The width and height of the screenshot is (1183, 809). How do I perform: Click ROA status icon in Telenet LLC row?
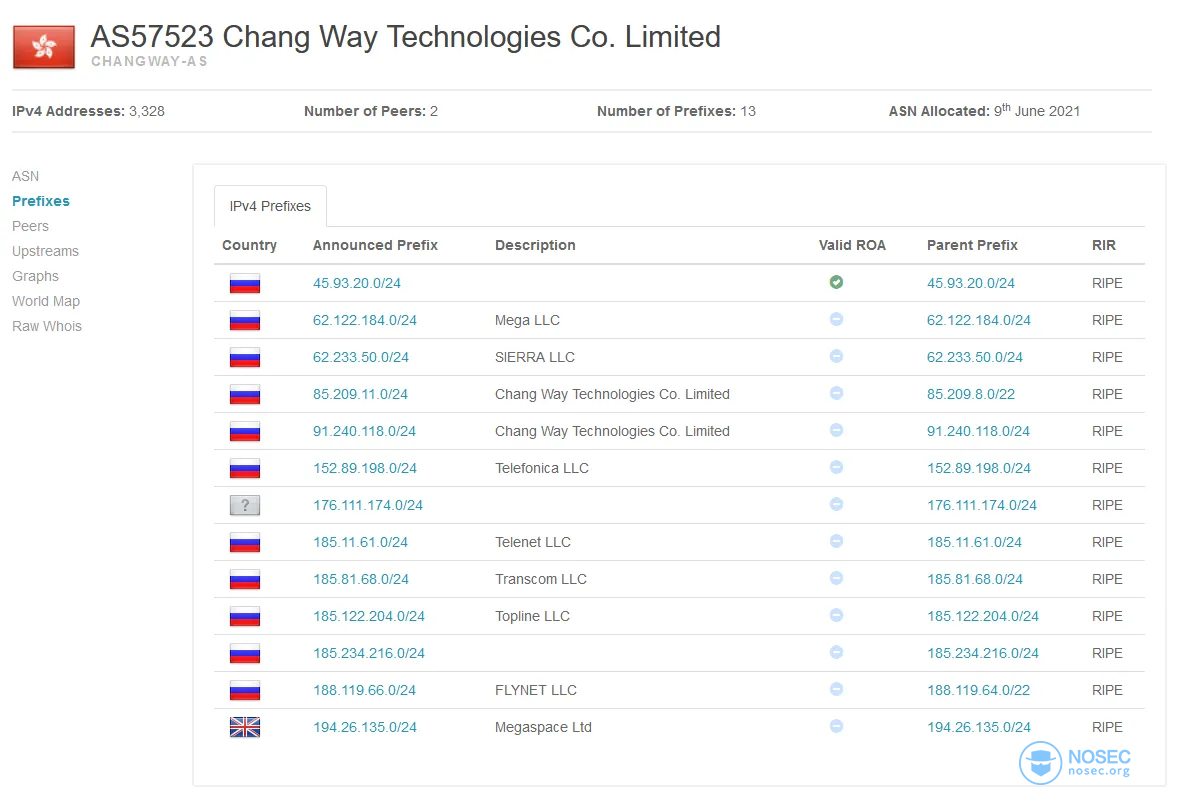[x=836, y=541]
